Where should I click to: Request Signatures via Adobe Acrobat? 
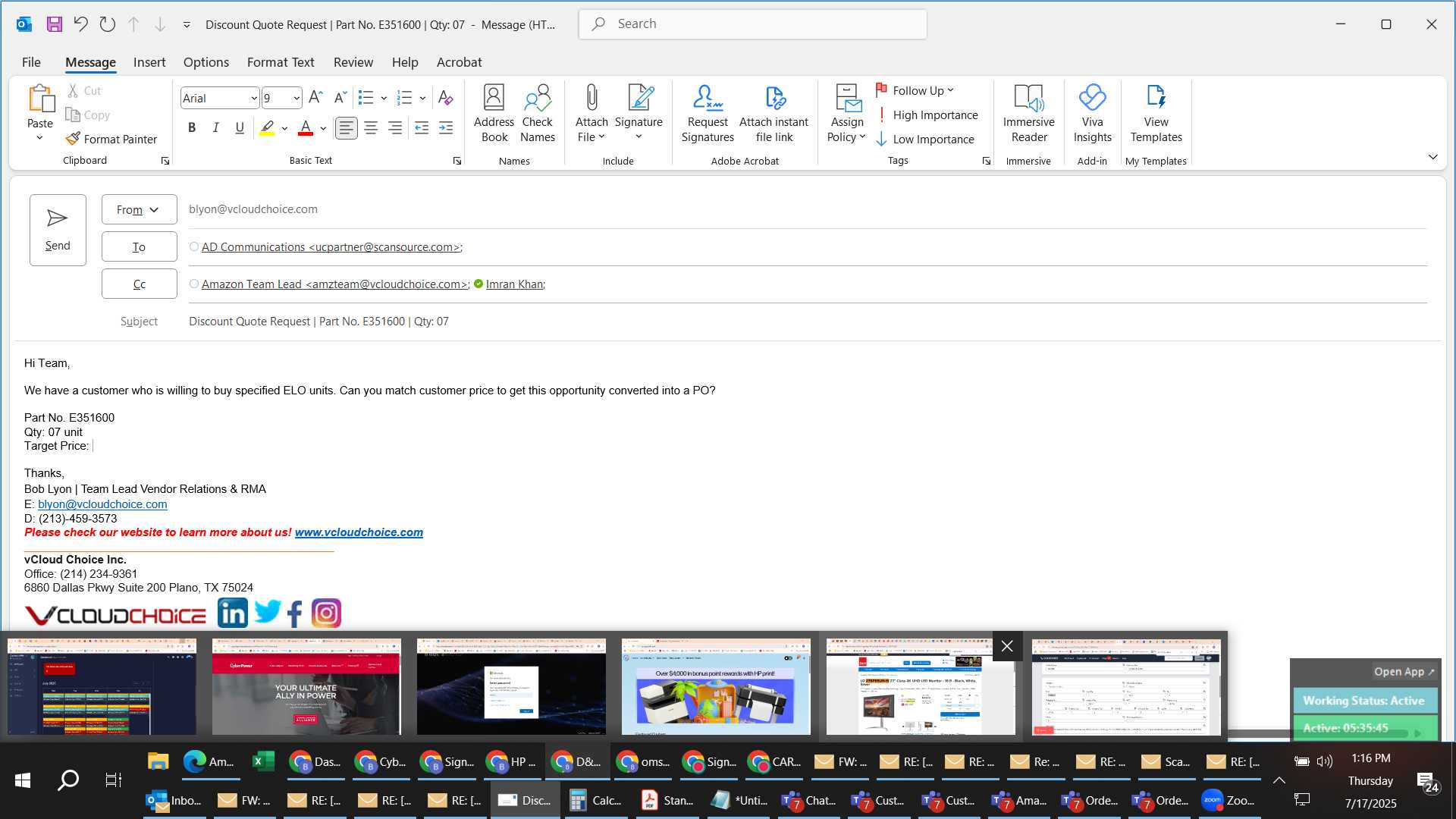[708, 114]
